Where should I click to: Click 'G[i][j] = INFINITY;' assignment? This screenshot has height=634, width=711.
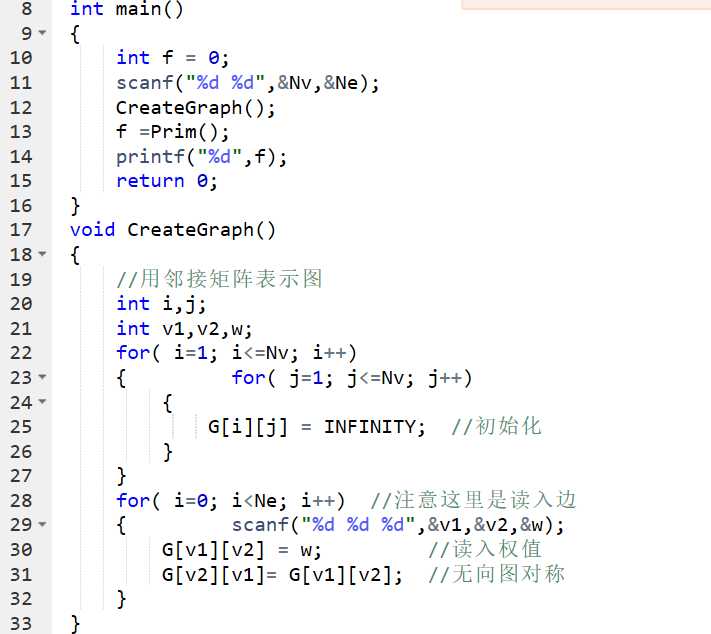[x=317, y=427]
